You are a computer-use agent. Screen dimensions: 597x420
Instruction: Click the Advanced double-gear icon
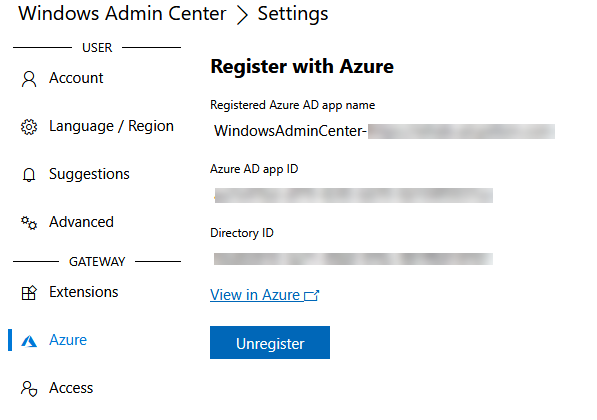pos(29,223)
